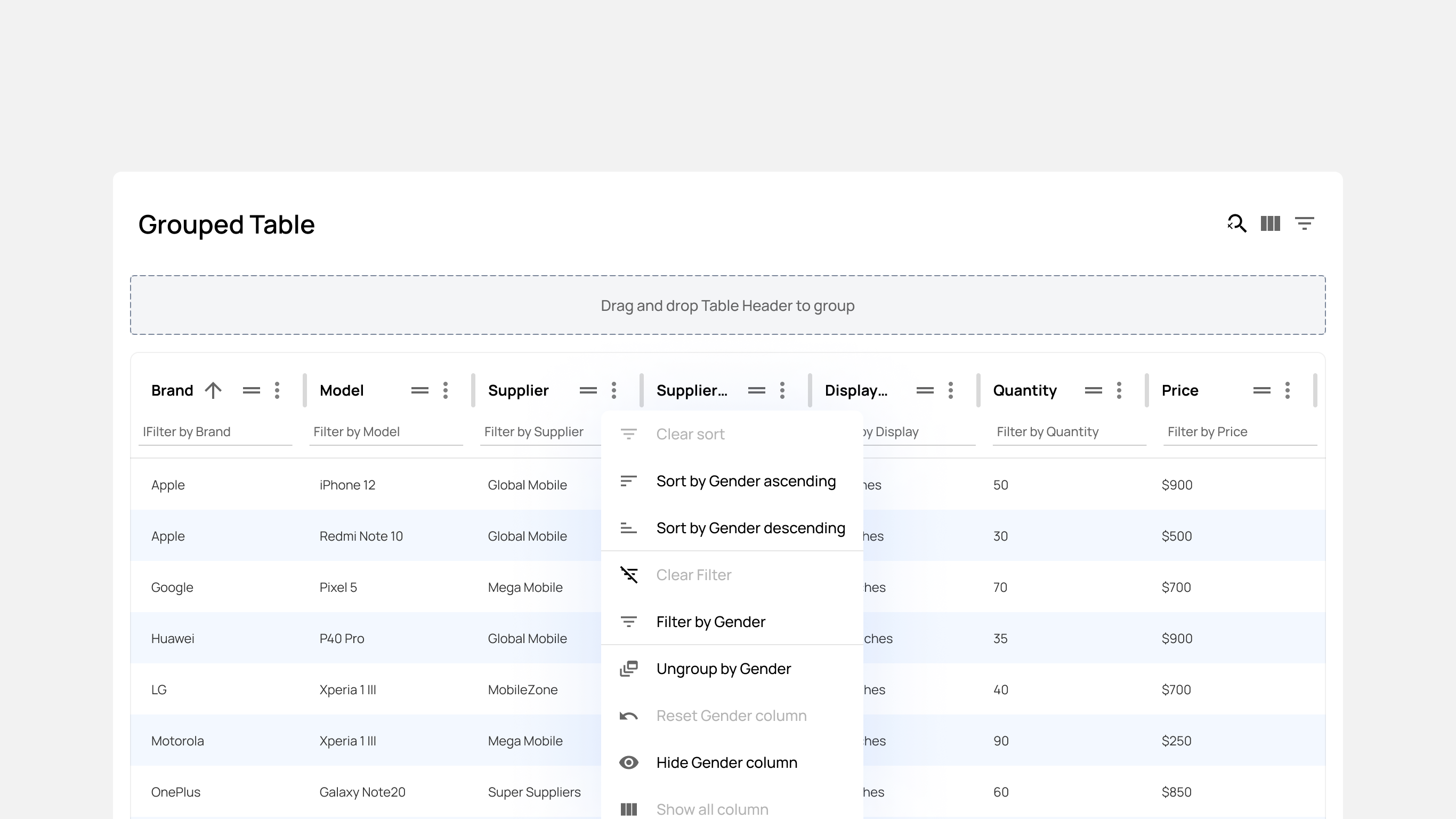Click the MobileZone supplier cell

(523, 690)
